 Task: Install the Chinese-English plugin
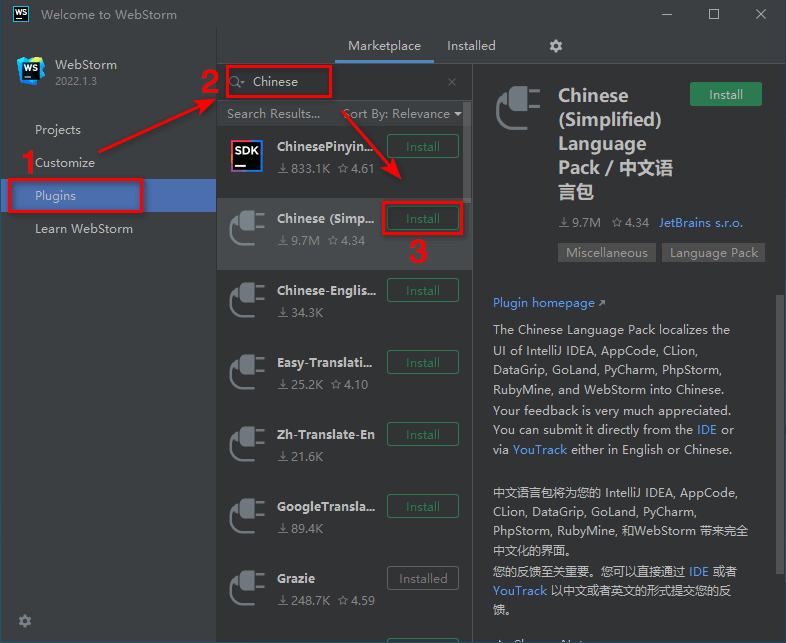pyautogui.click(x=423, y=291)
